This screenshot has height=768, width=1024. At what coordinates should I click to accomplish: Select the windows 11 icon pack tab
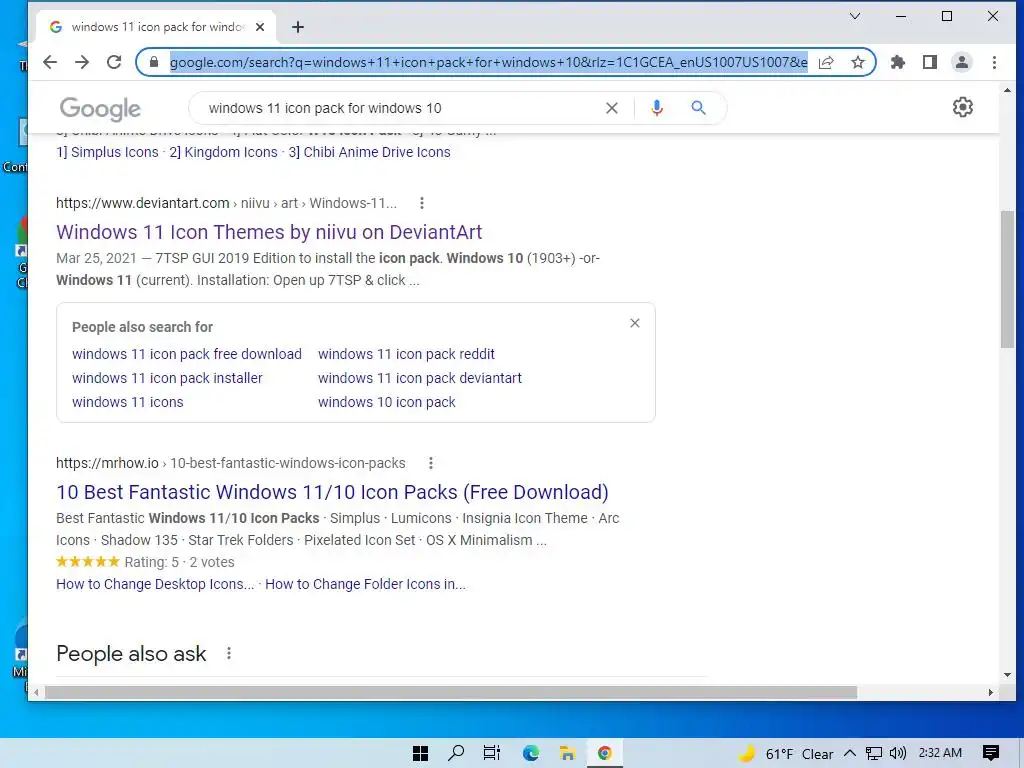click(x=157, y=27)
